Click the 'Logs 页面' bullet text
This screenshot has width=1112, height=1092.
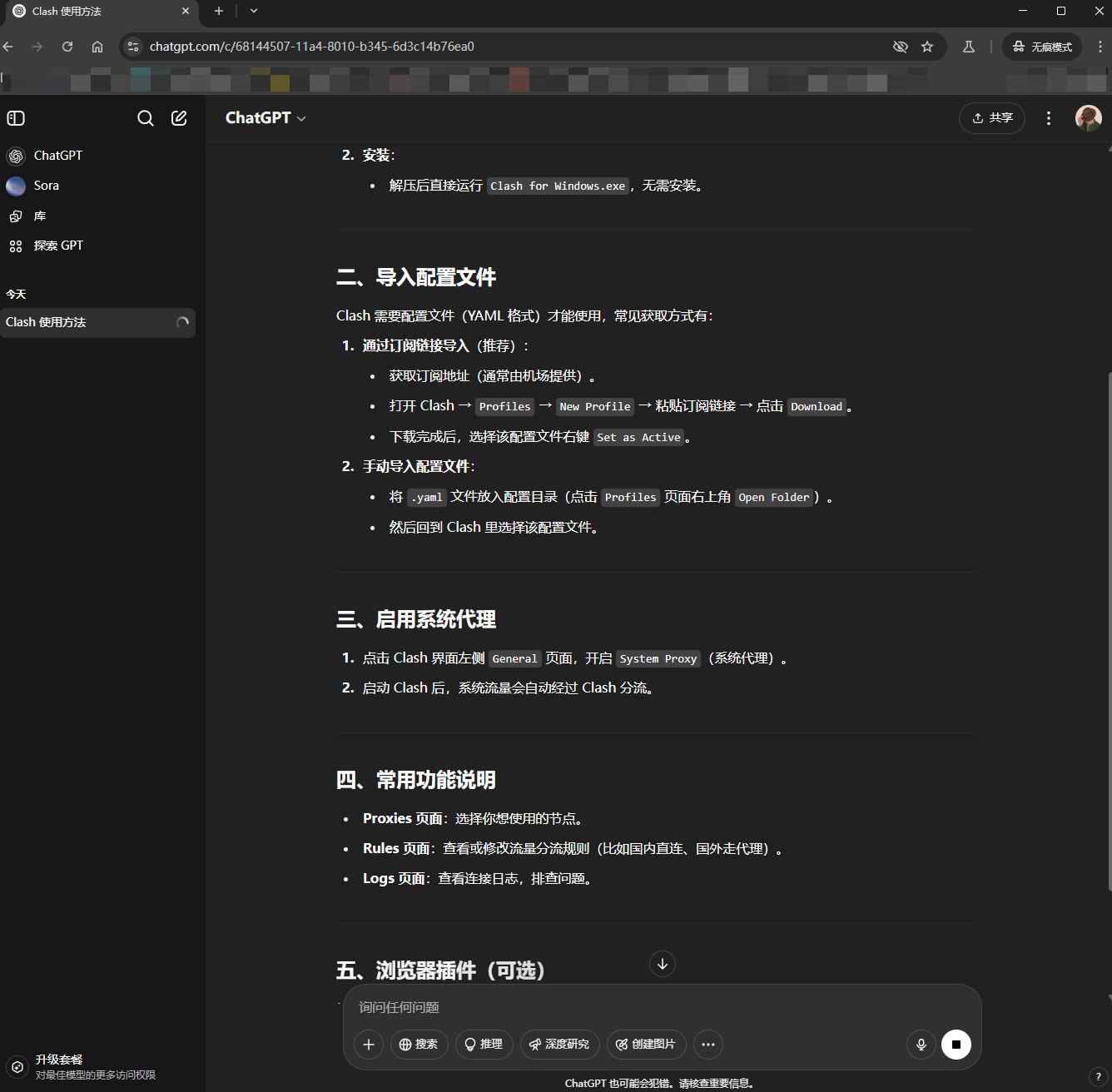point(395,879)
